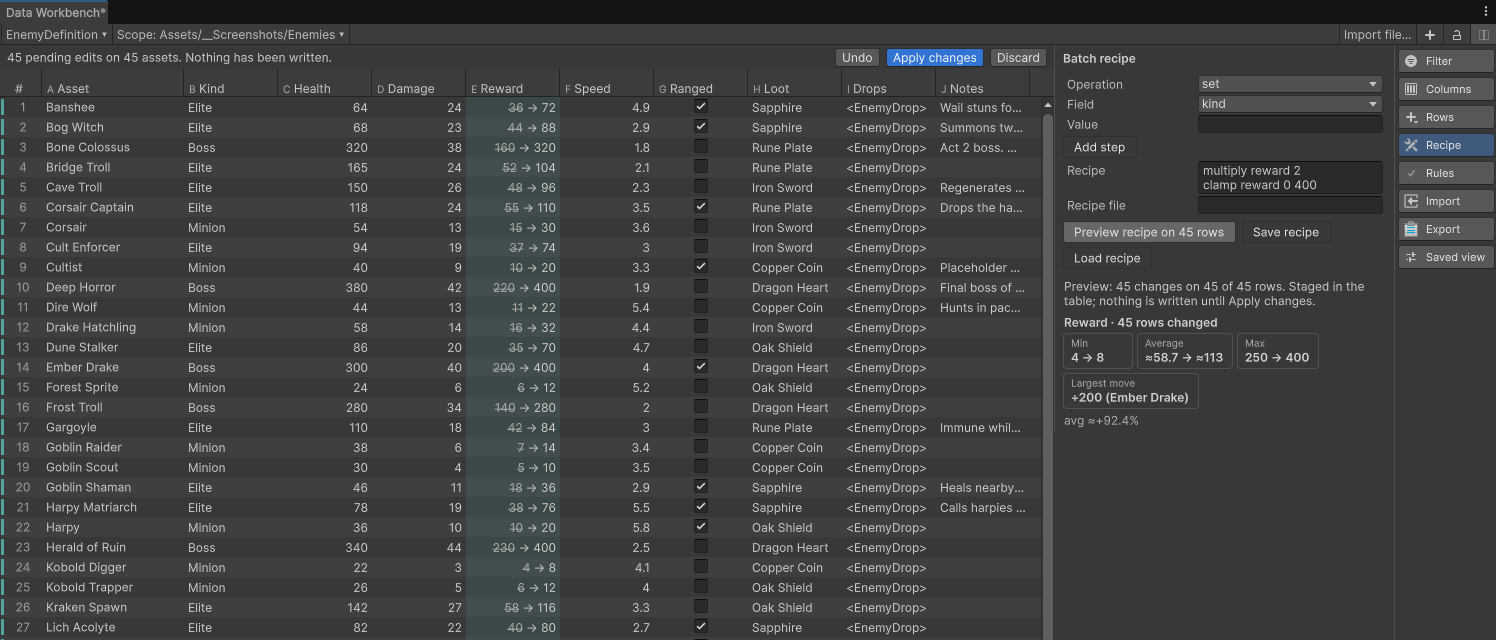Click the Reward column header
This screenshot has width=1496, height=640.
point(513,88)
